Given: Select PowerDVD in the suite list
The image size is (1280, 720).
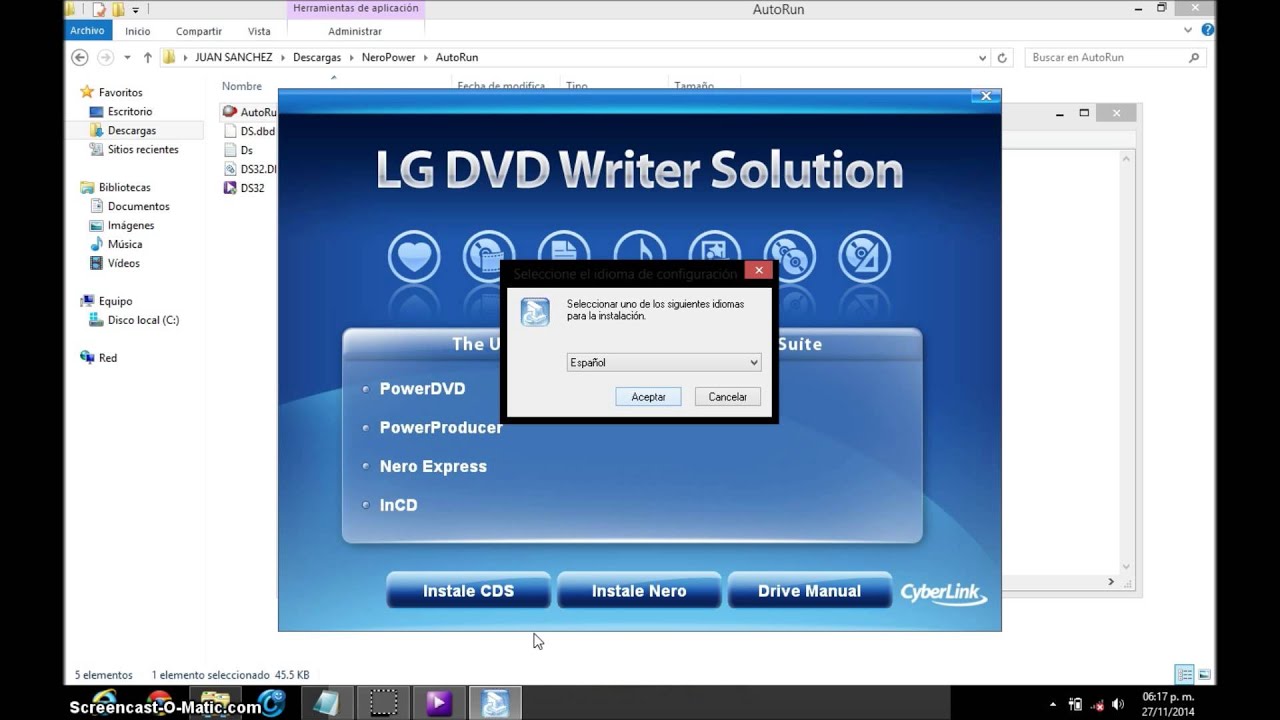Looking at the screenshot, I should point(422,389).
